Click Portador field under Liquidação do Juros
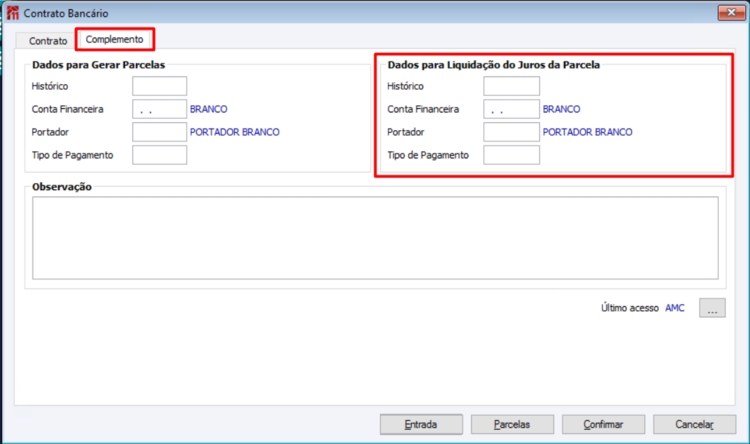The height and width of the screenshot is (444, 750). (x=511, y=132)
